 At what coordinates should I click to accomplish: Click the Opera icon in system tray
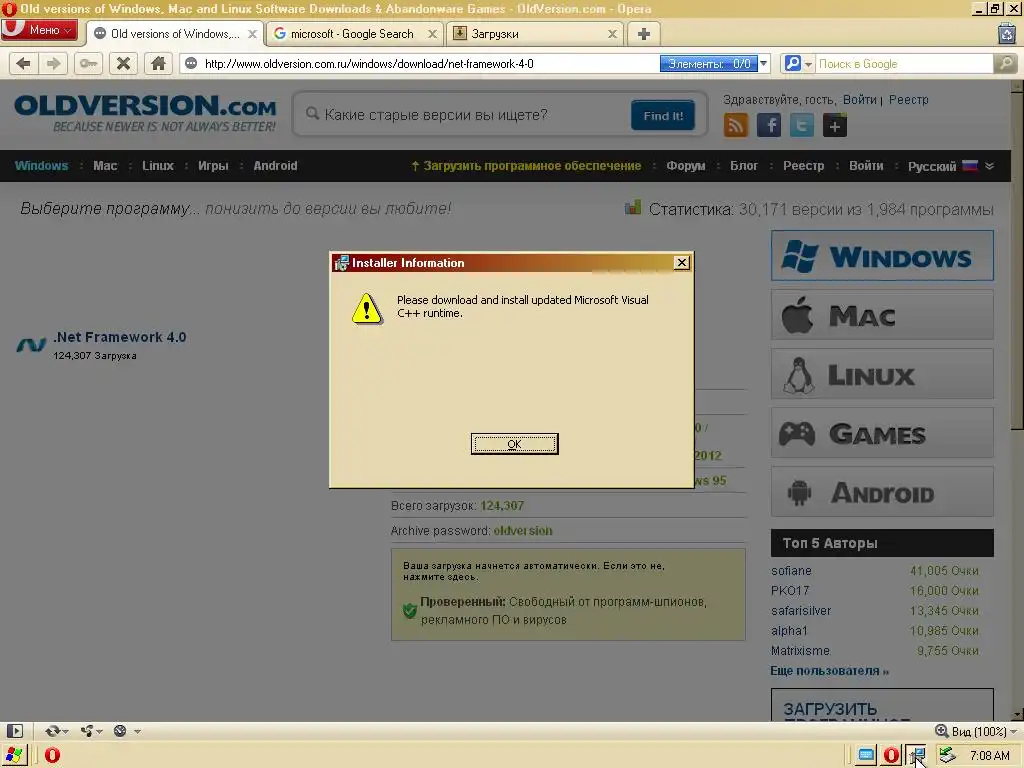[891, 756]
